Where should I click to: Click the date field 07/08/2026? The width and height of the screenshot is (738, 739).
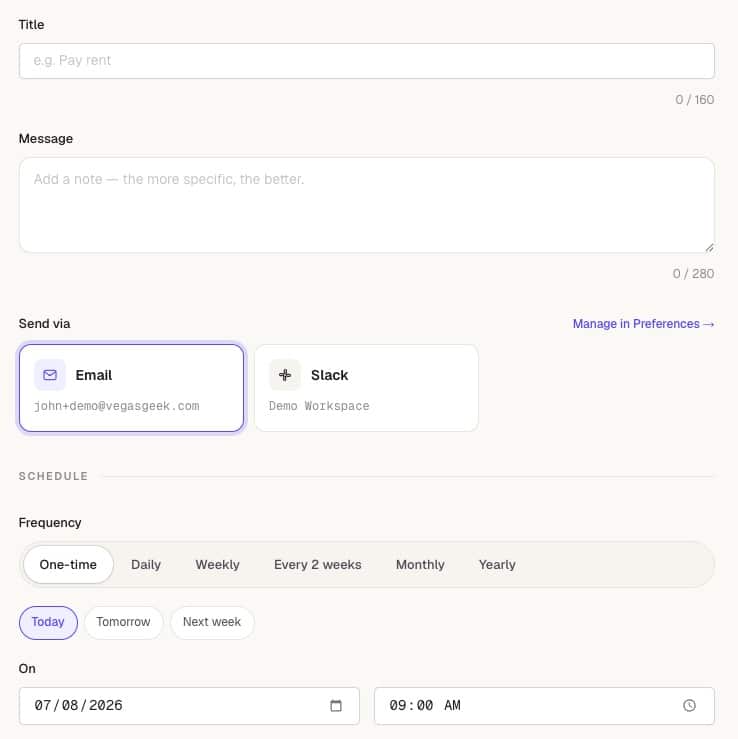click(189, 706)
